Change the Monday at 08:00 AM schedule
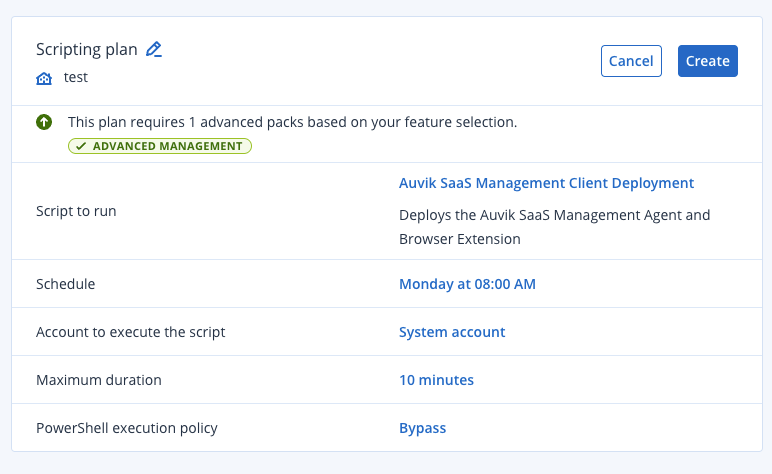Viewport: 772px width, 474px height. 467,284
